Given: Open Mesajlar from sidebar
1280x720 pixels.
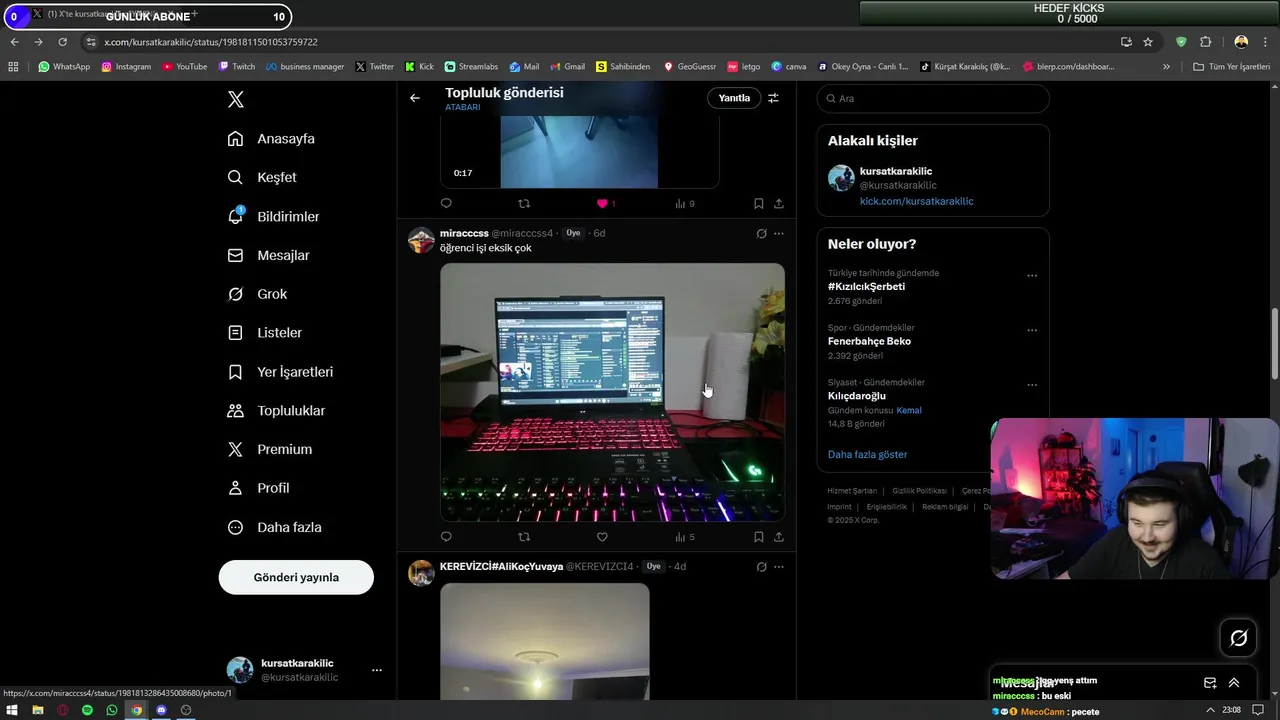Looking at the screenshot, I should 268,255.
